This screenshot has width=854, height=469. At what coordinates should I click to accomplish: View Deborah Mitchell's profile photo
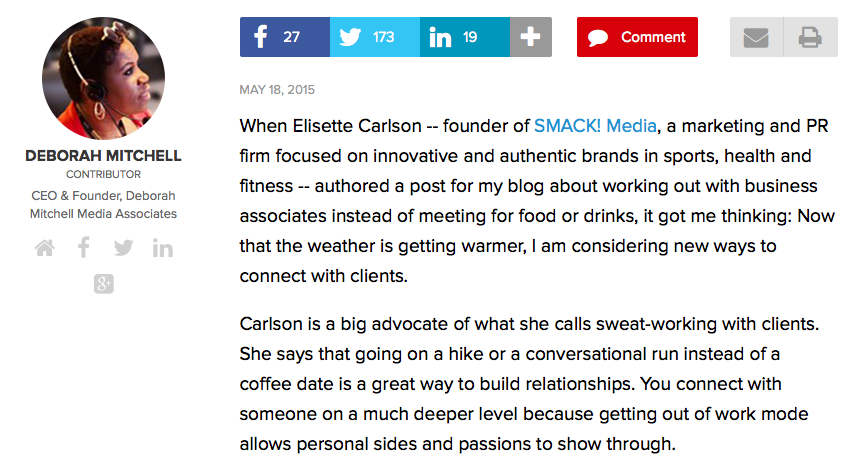[103, 78]
